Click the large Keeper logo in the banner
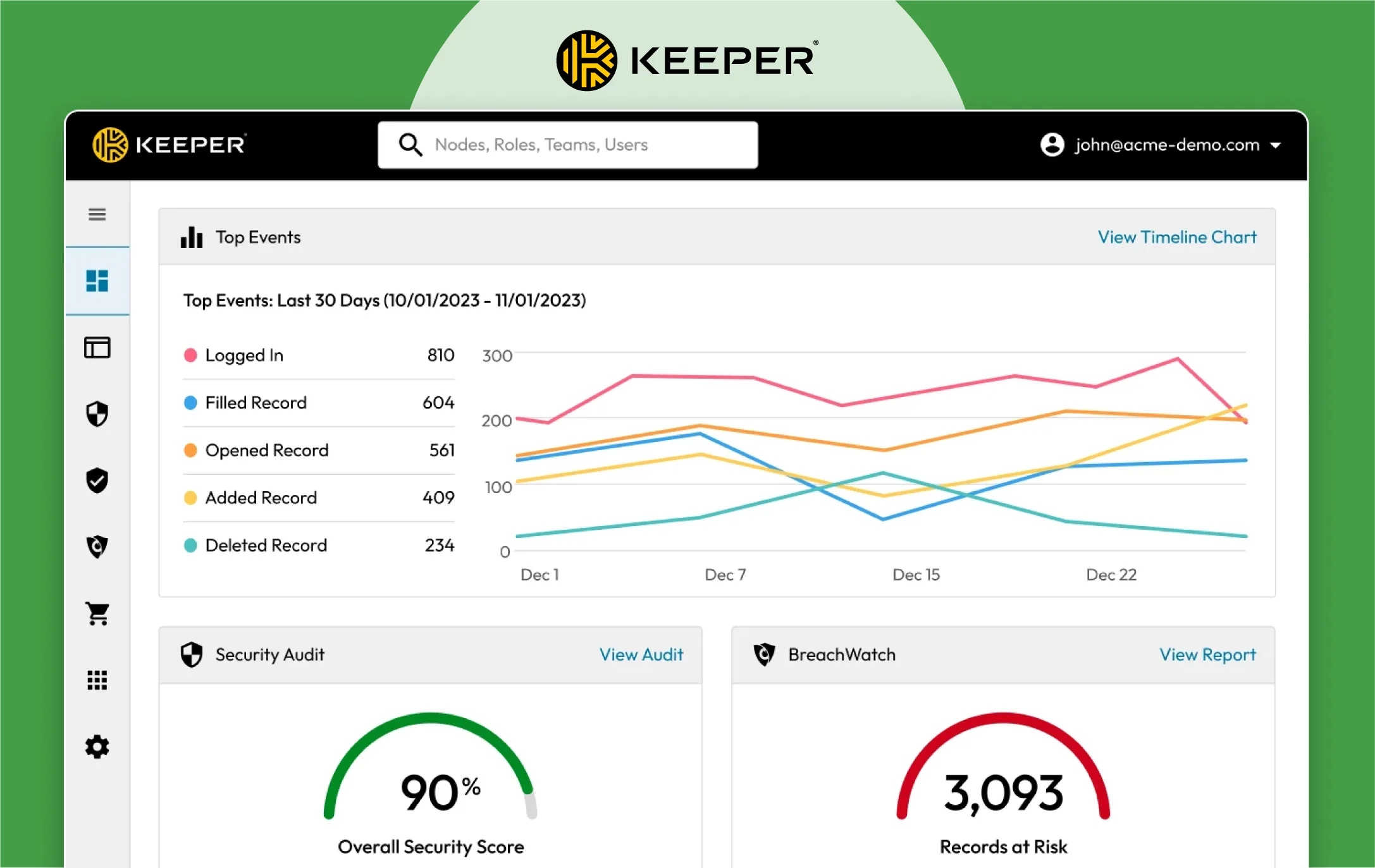Screen dimensions: 1375x868 pos(687,61)
